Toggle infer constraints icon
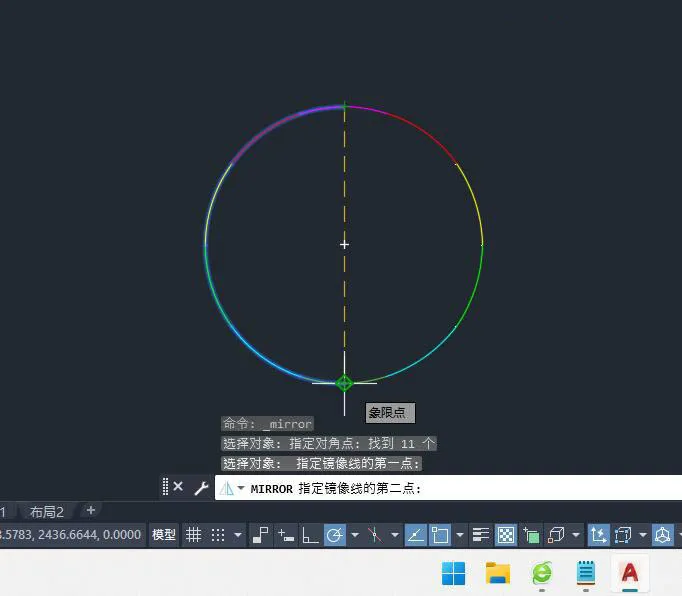Image resolution: width=682 pixels, height=596 pixels. click(261, 535)
